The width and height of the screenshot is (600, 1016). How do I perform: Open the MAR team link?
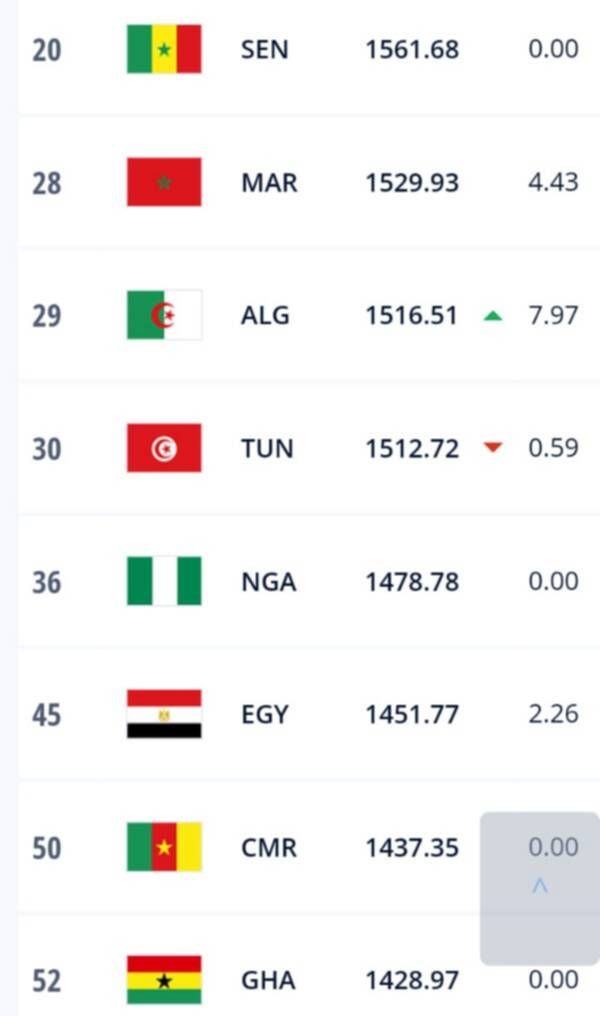pyautogui.click(x=269, y=183)
